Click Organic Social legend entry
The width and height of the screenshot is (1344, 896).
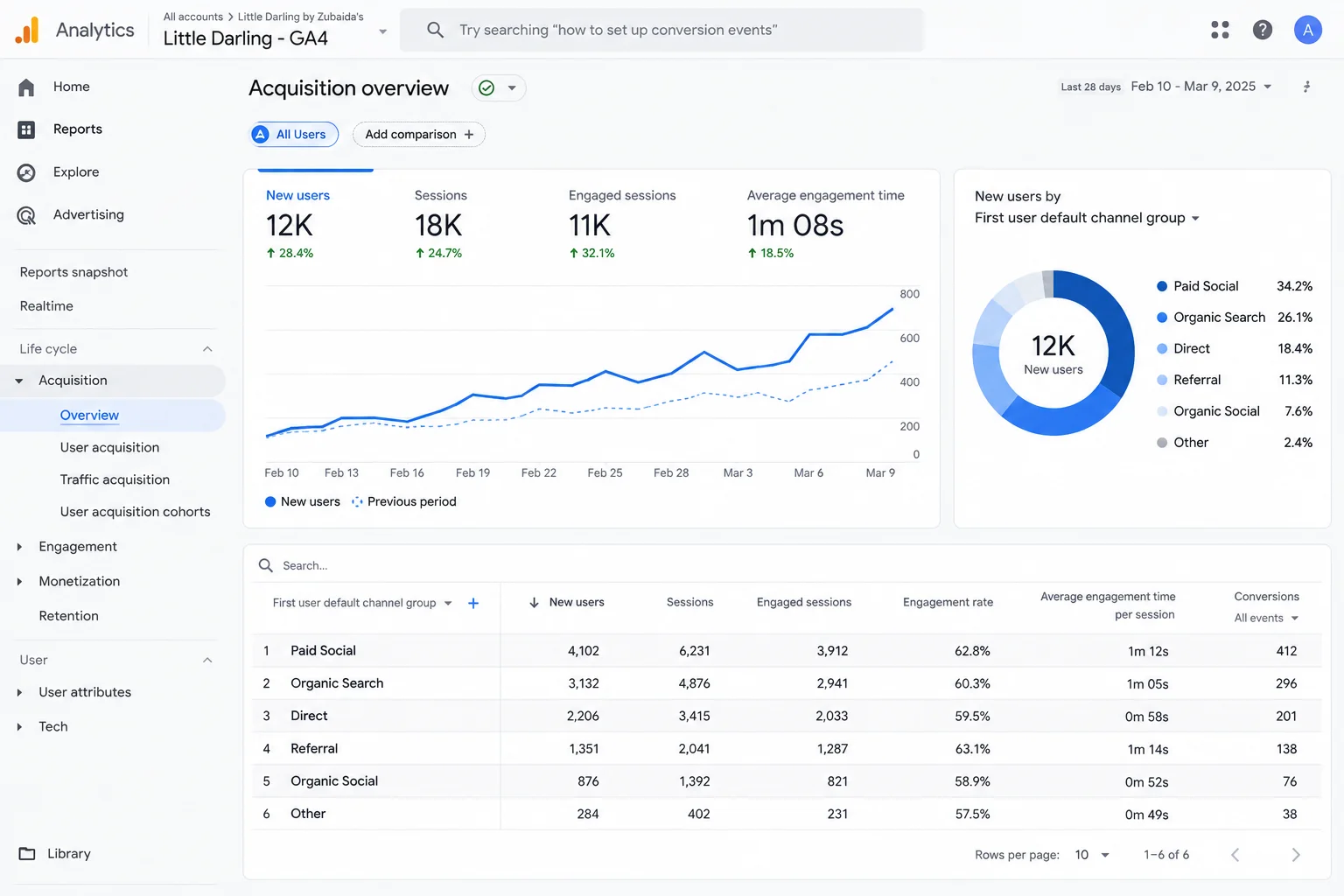click(x=1235, y=411)
